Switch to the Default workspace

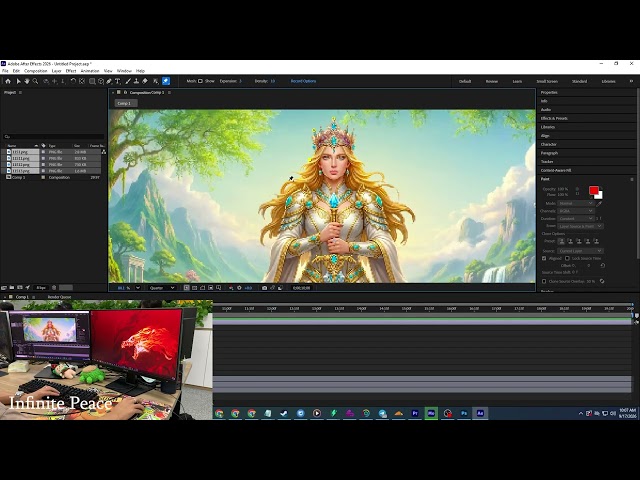[465, 81]
